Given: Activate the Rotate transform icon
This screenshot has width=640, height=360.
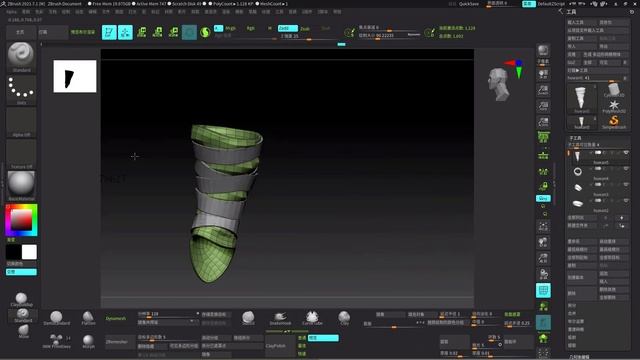Looking at the screenshot, I should [x=173, y=32].
